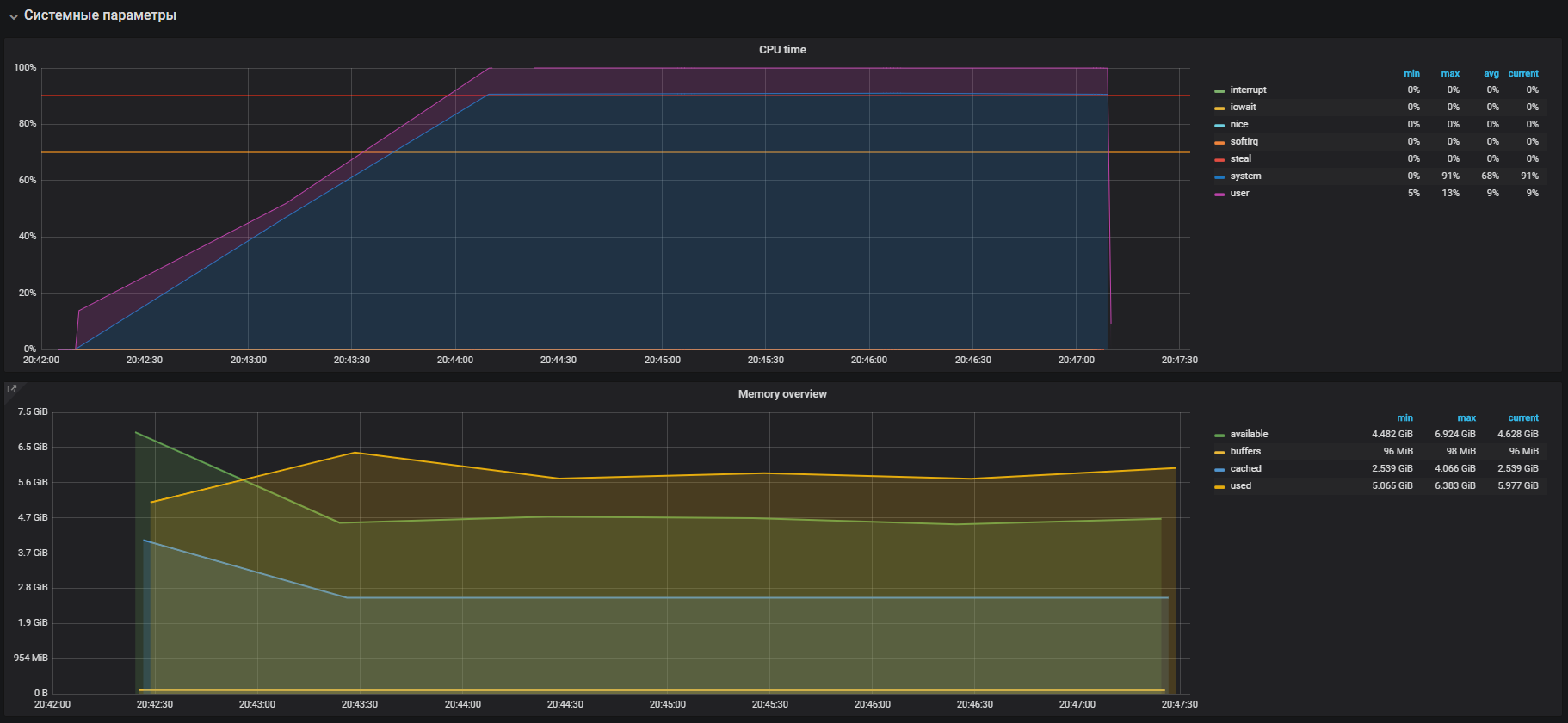Open the Memory overview panel title menu
Viewport: 1568px width, 723px height.
782,394
